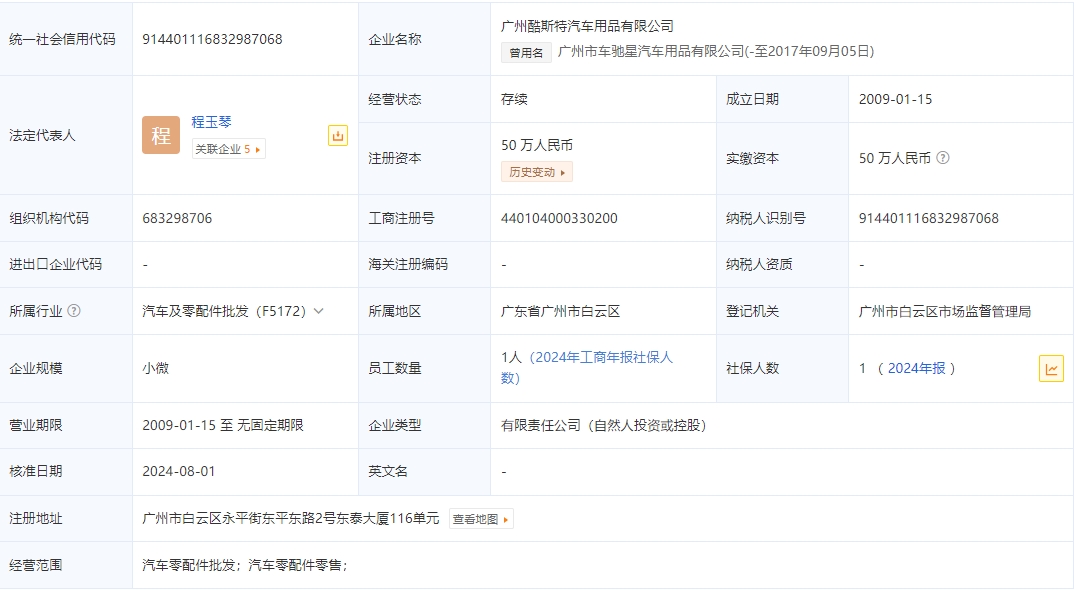Click the download icon beside 程玉琴

pyautogui.click(x=338, y=136)
